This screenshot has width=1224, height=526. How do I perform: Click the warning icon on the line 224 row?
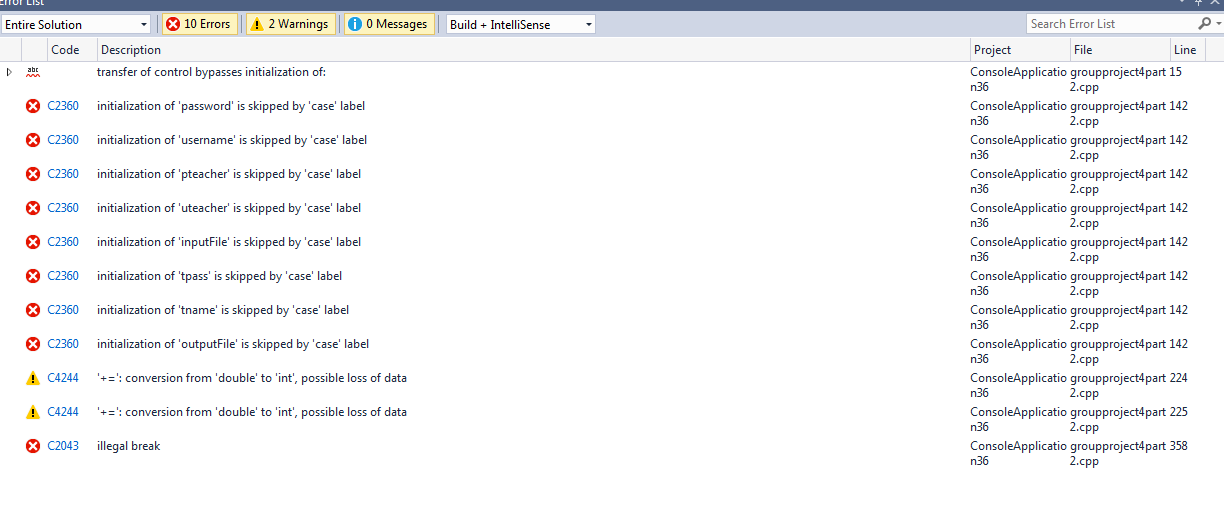(33, 378)
